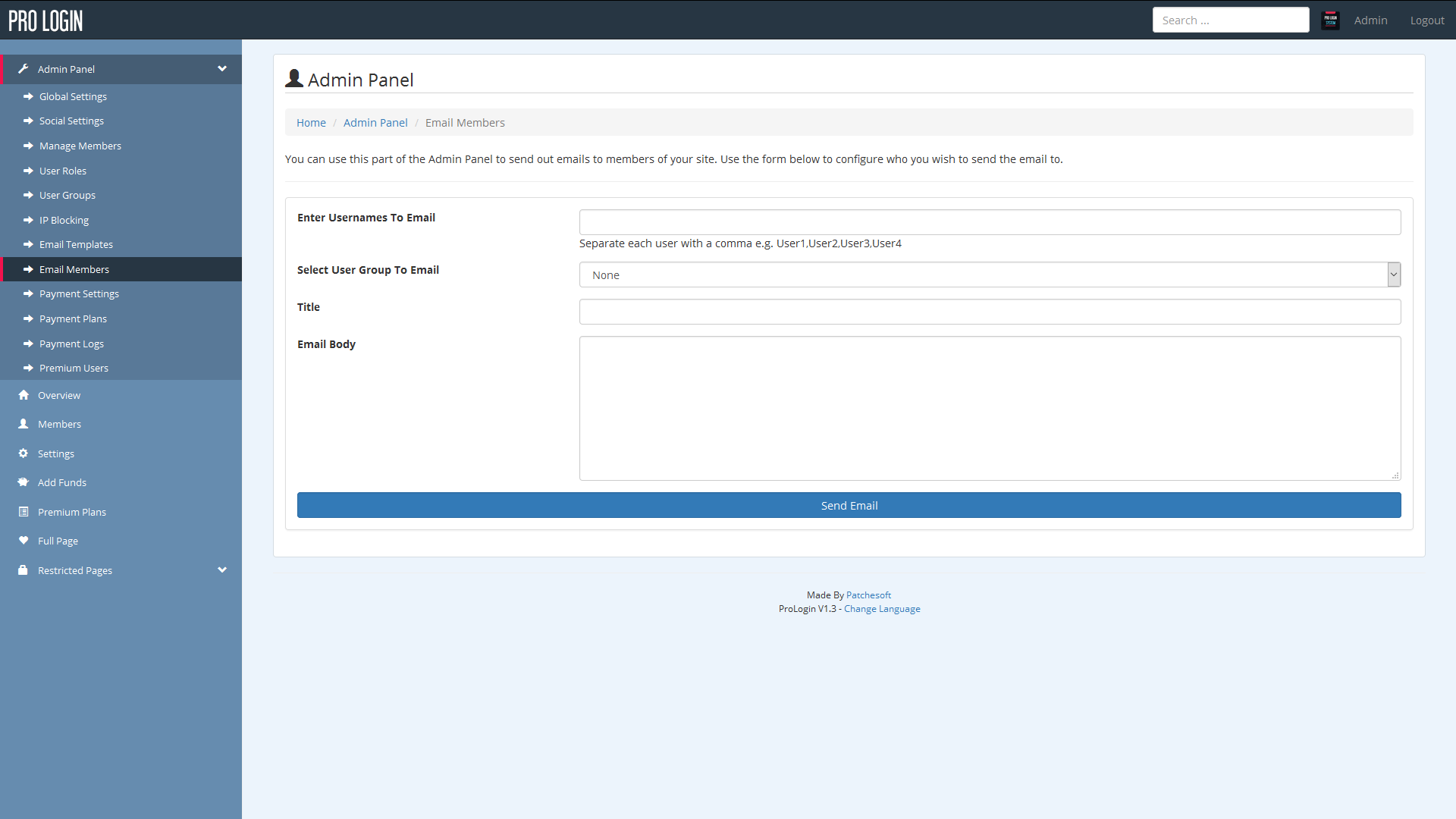This screenshot has width=1456, height=819.
Task: Focus the Enter Usernames To Email field
Action: tap(990, 222)
